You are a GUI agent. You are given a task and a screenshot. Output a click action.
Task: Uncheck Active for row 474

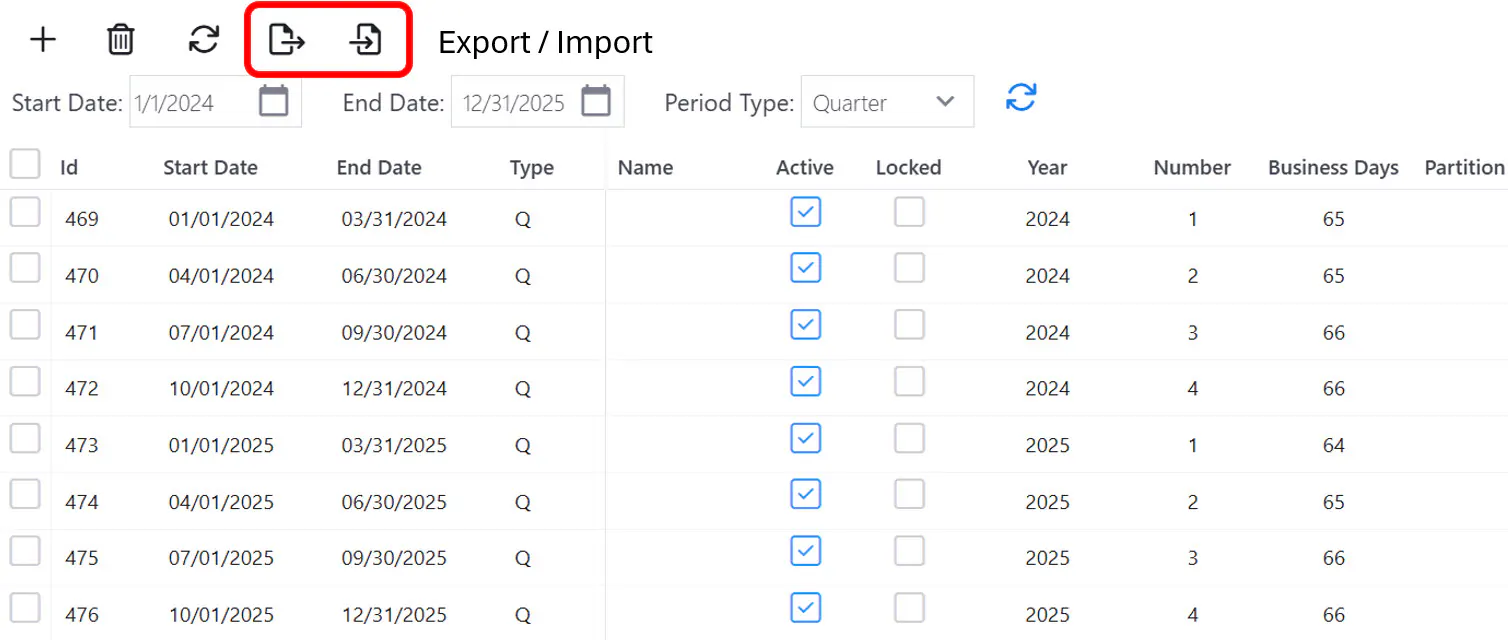coord(806,494)
